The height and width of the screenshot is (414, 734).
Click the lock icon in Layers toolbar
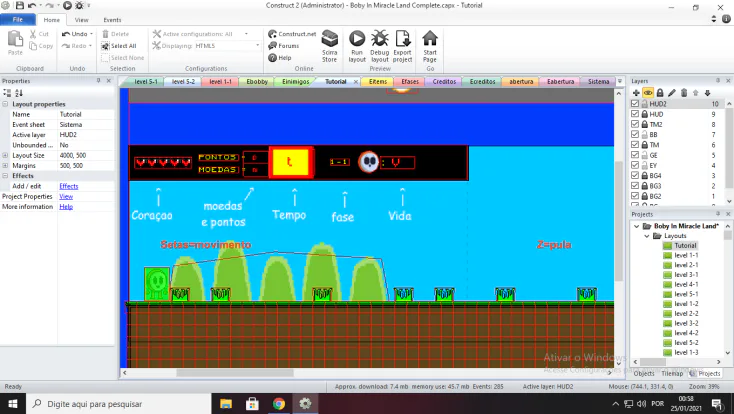pos(660,93)
